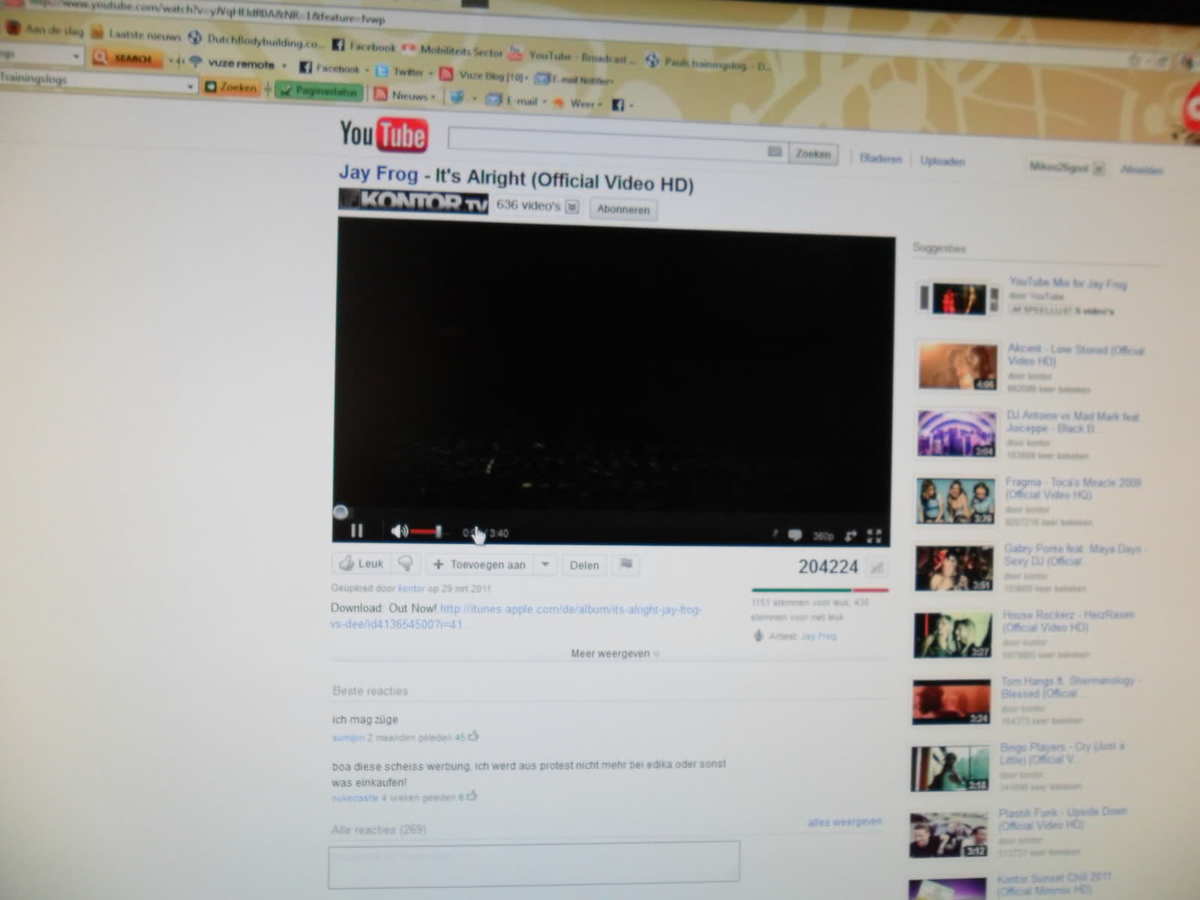Viewport: 1200px width, 900px height.
Task: Open the video statistics icon beside 204224
Action: pos(877,568)
